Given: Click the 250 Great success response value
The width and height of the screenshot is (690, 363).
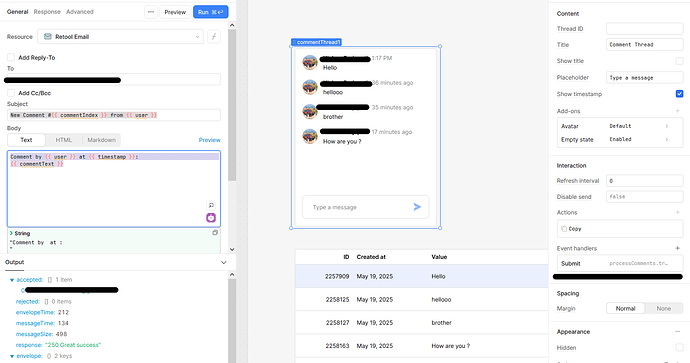Looking at the screenshot, I should (x=73, y=345).
